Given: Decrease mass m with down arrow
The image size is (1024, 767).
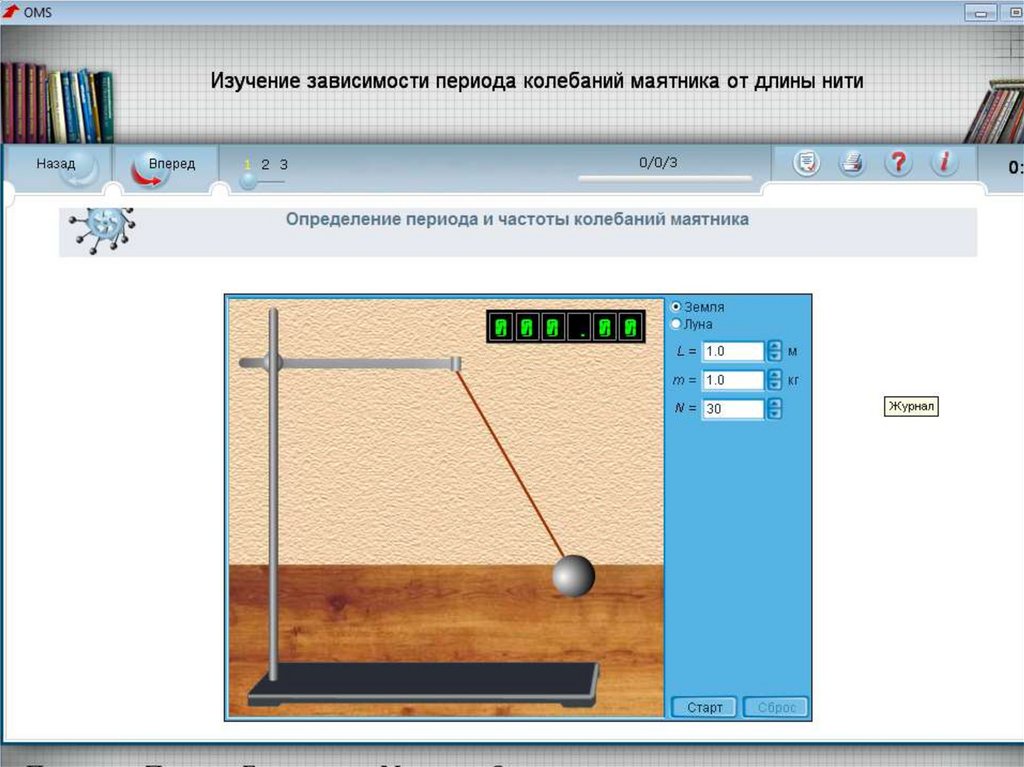Looking at the screenshot, I should pyautogui.click(x=775, y=386).
